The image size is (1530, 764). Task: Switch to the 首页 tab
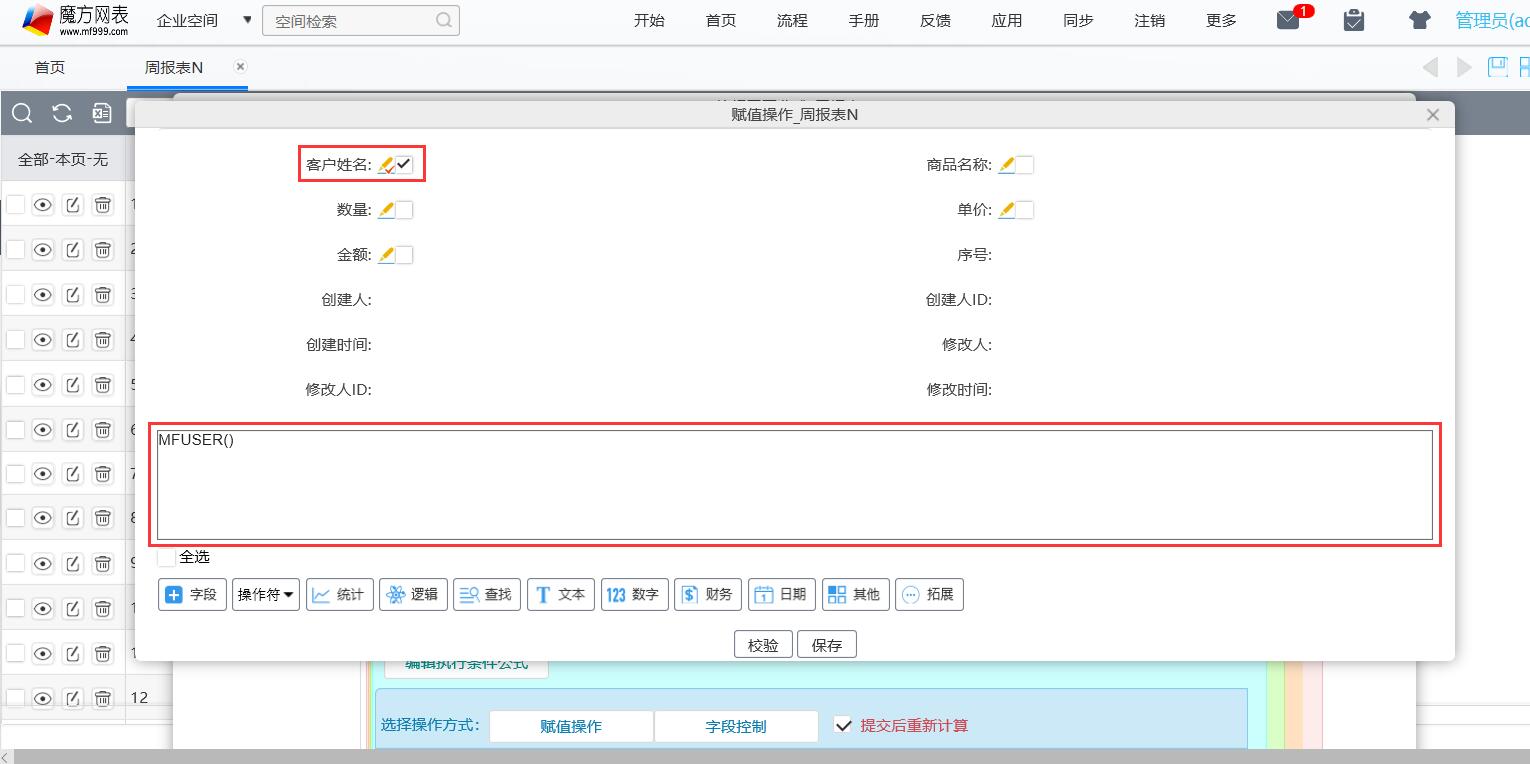pos(50,67)
